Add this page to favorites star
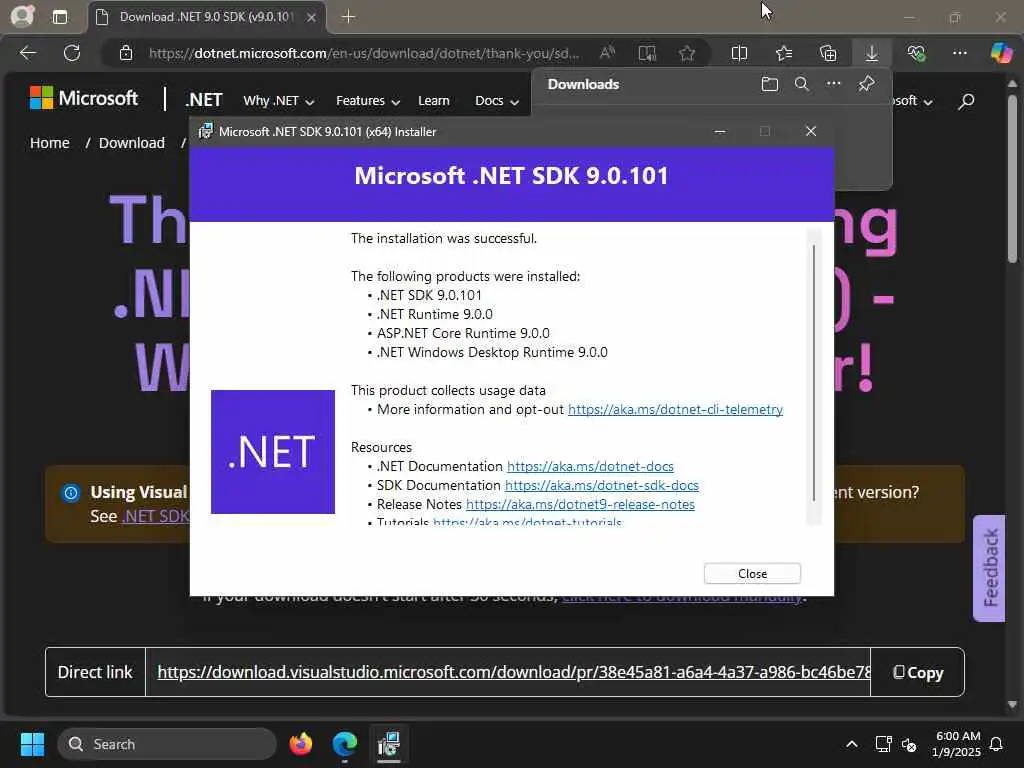This screenshot has height=768, width=1024. tap(686, 53)
